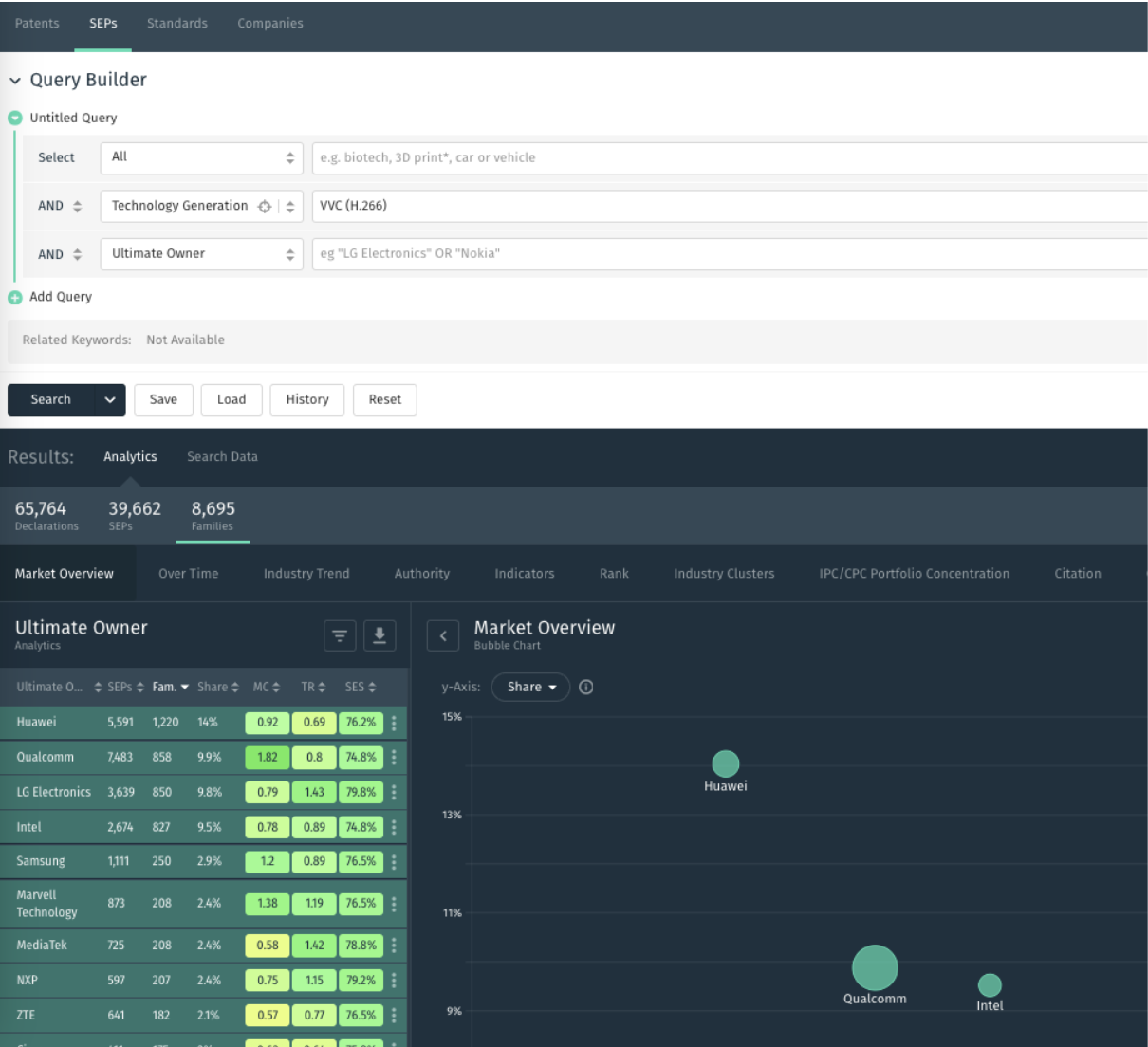Open the ZTE row options menu
This screenshot has height=1047, width=1148.
394,1016
